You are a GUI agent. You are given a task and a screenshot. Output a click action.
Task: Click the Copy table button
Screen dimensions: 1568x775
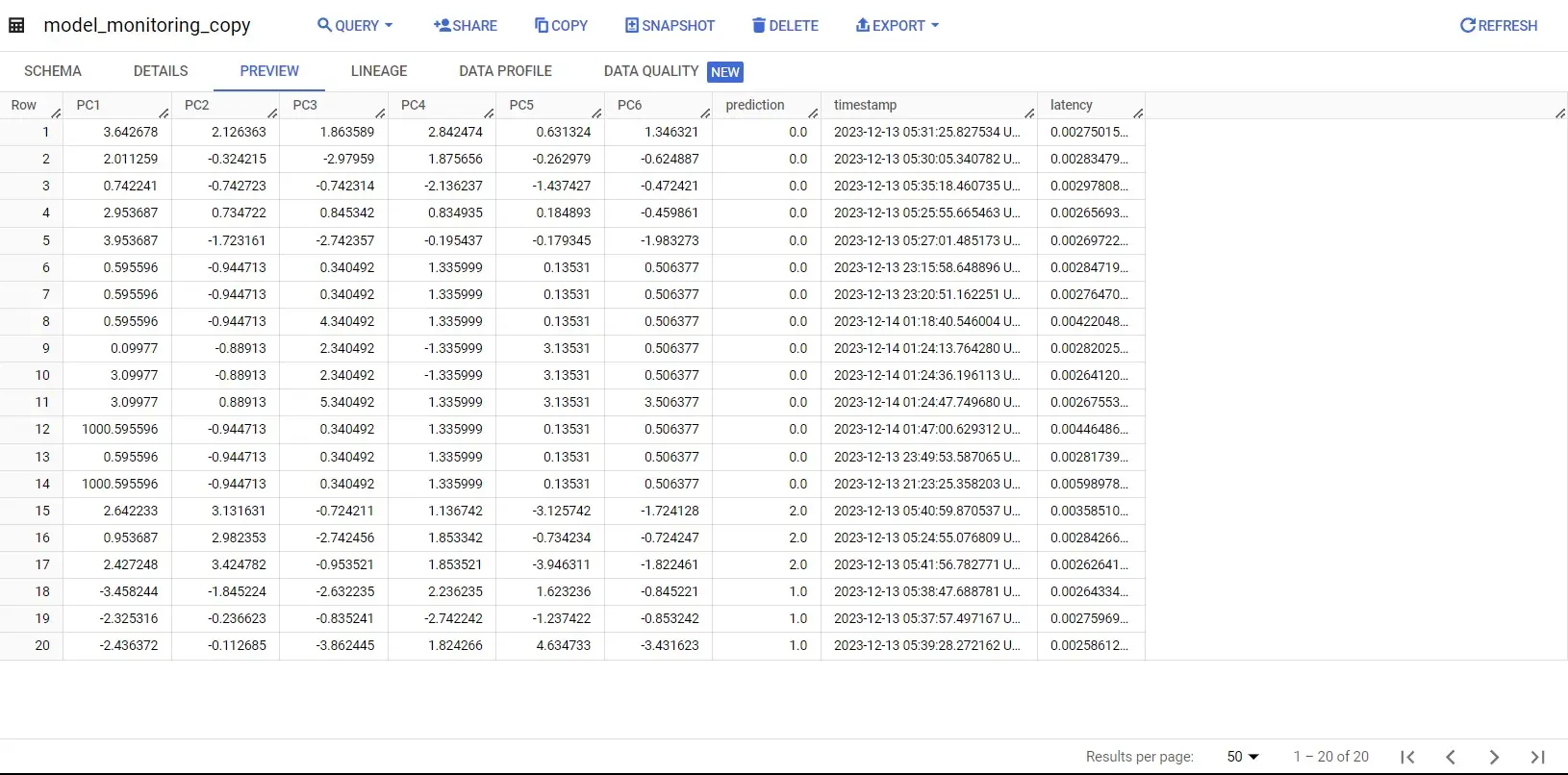(561, 26)
